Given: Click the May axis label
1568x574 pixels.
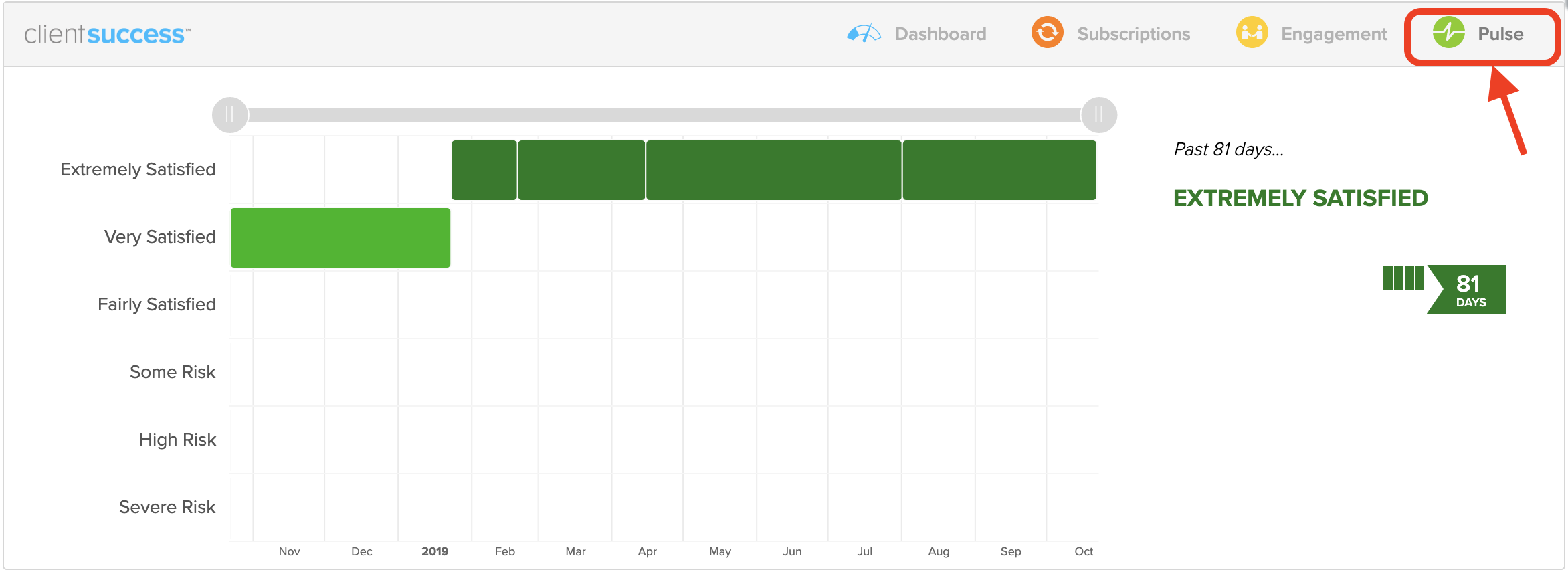Looking at the screenshot, I should [x=720, y=551].
